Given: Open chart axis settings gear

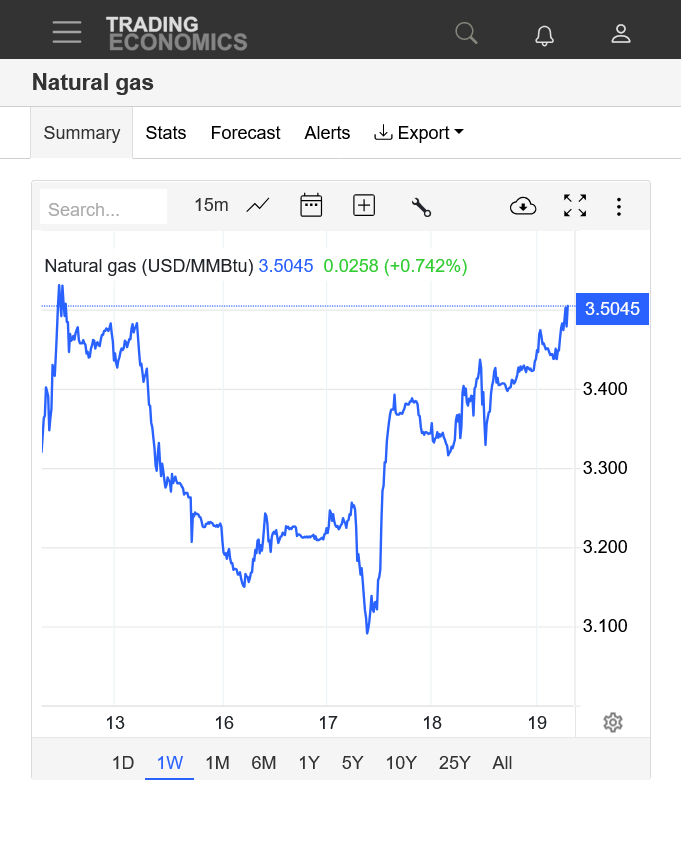Looking at the screenshot, I should (613, 723).
